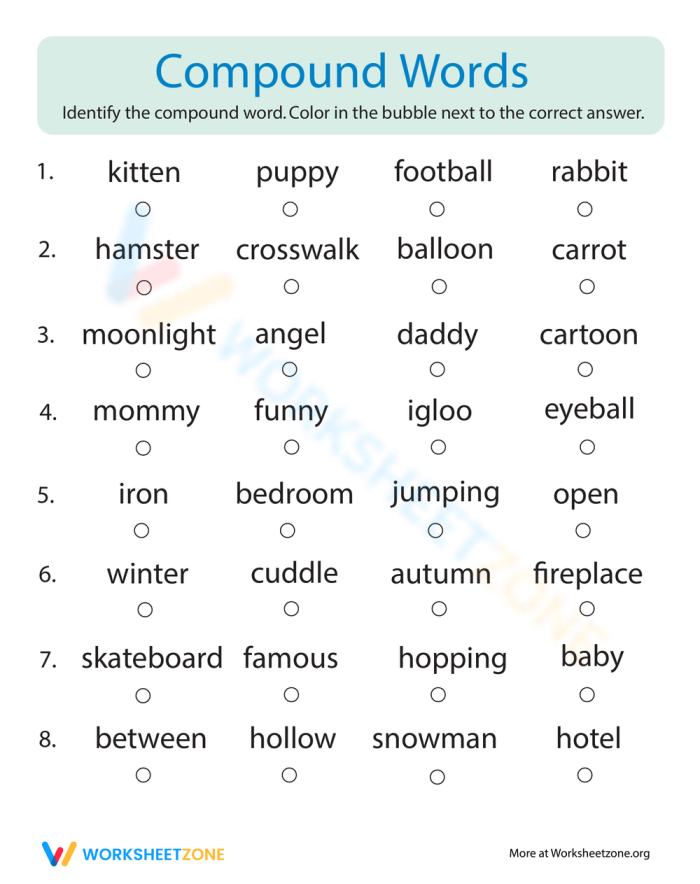The width and height of the screenshot is (700, 884).
Task: Fill the bubble below fireplace
Action: click(x=587, y=608)
